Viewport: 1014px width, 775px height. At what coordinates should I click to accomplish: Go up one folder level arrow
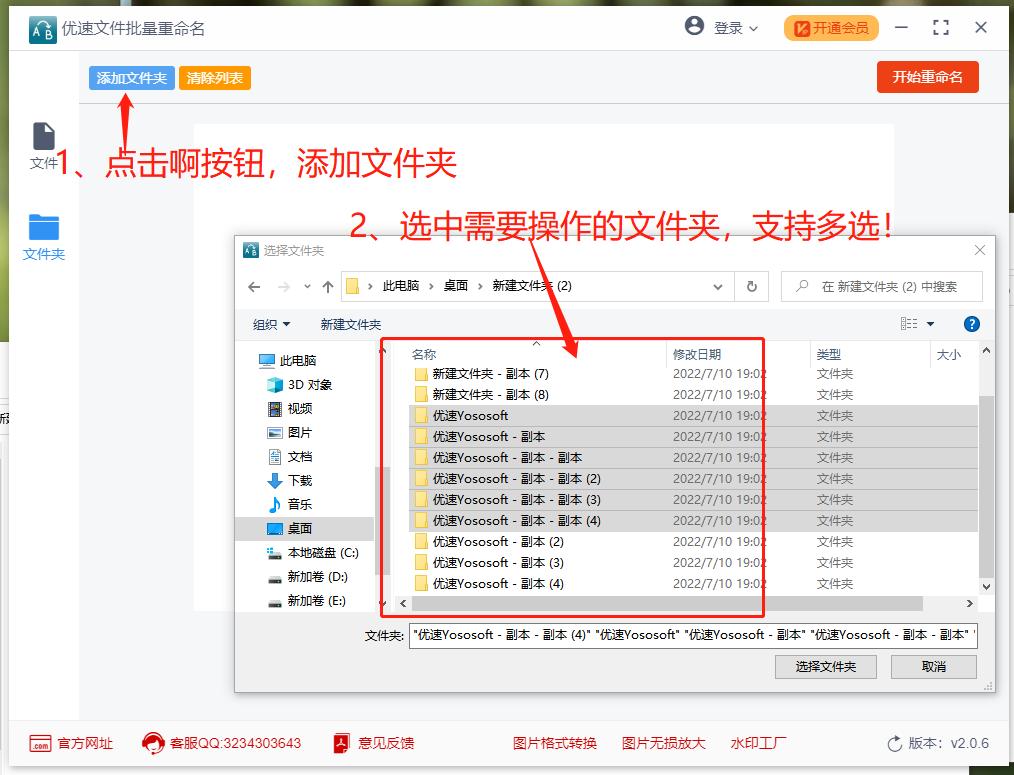[x=328, y=287]
